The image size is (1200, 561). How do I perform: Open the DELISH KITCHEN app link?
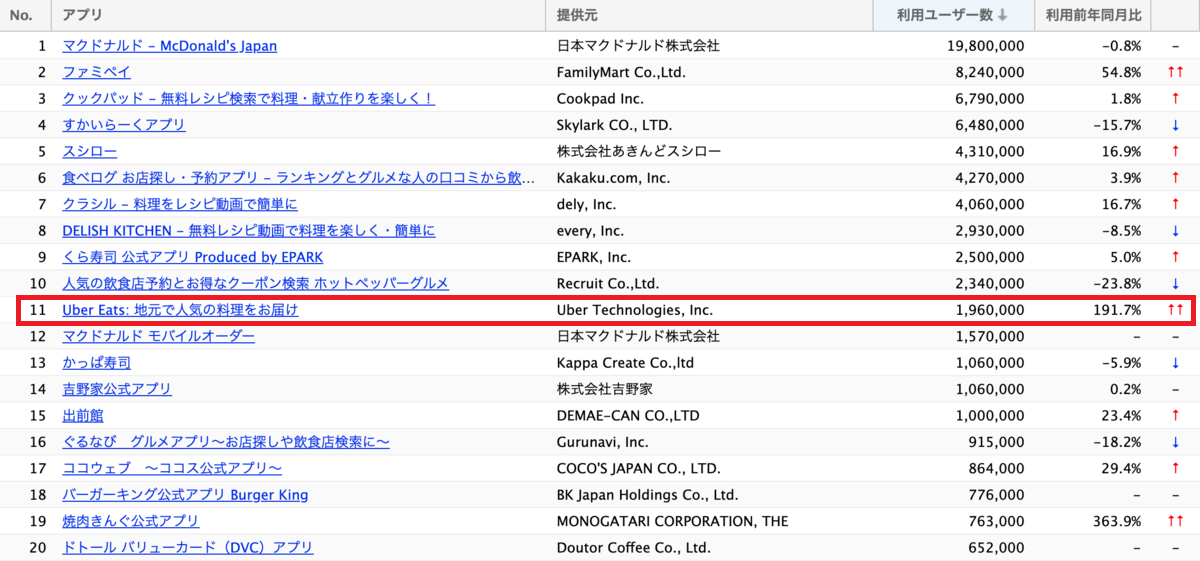248,231
